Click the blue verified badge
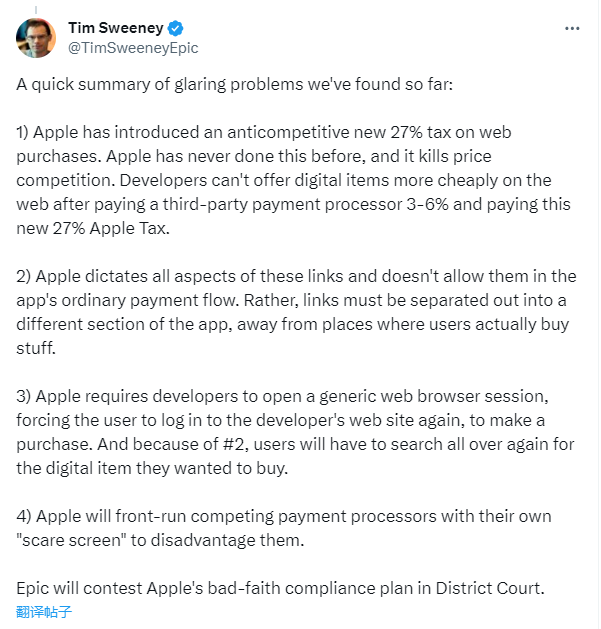Screen dimensions: 601x629 (175, 28)
